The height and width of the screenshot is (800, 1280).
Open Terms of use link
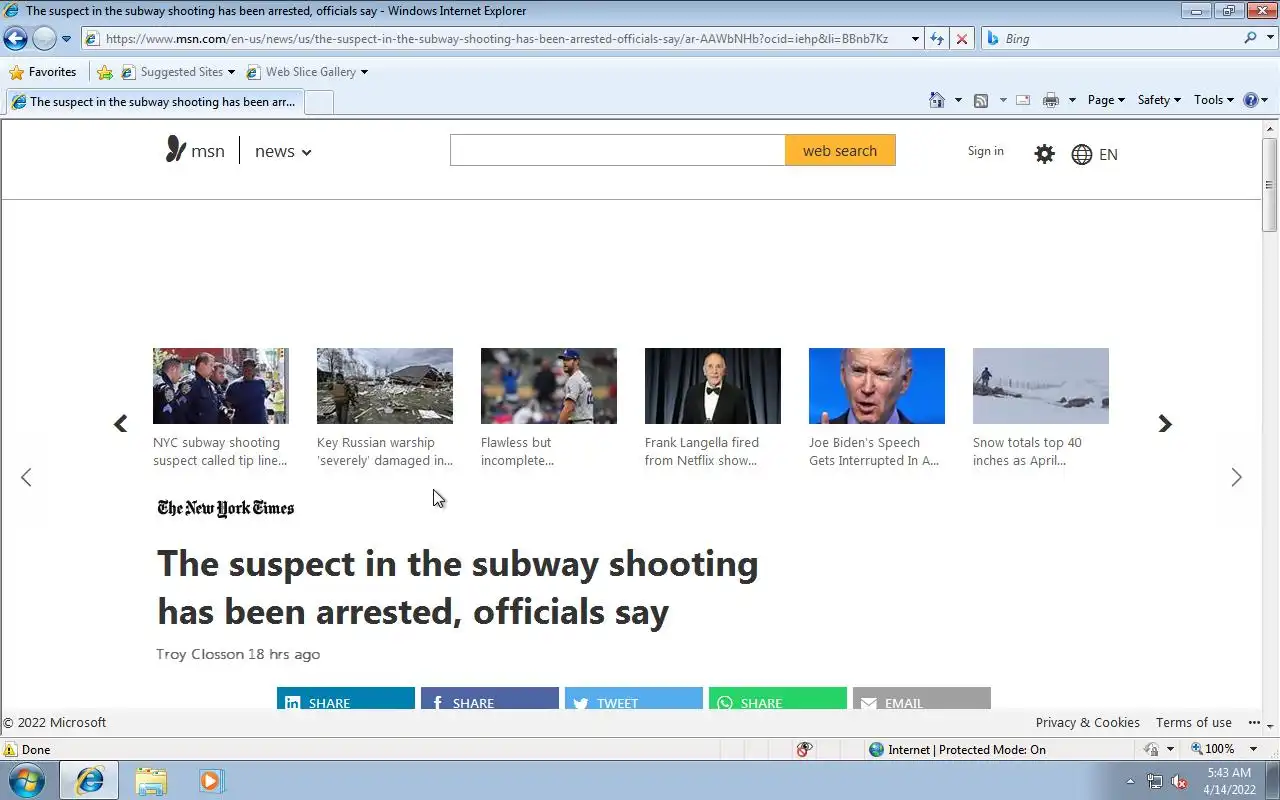tap(1193, 723)
